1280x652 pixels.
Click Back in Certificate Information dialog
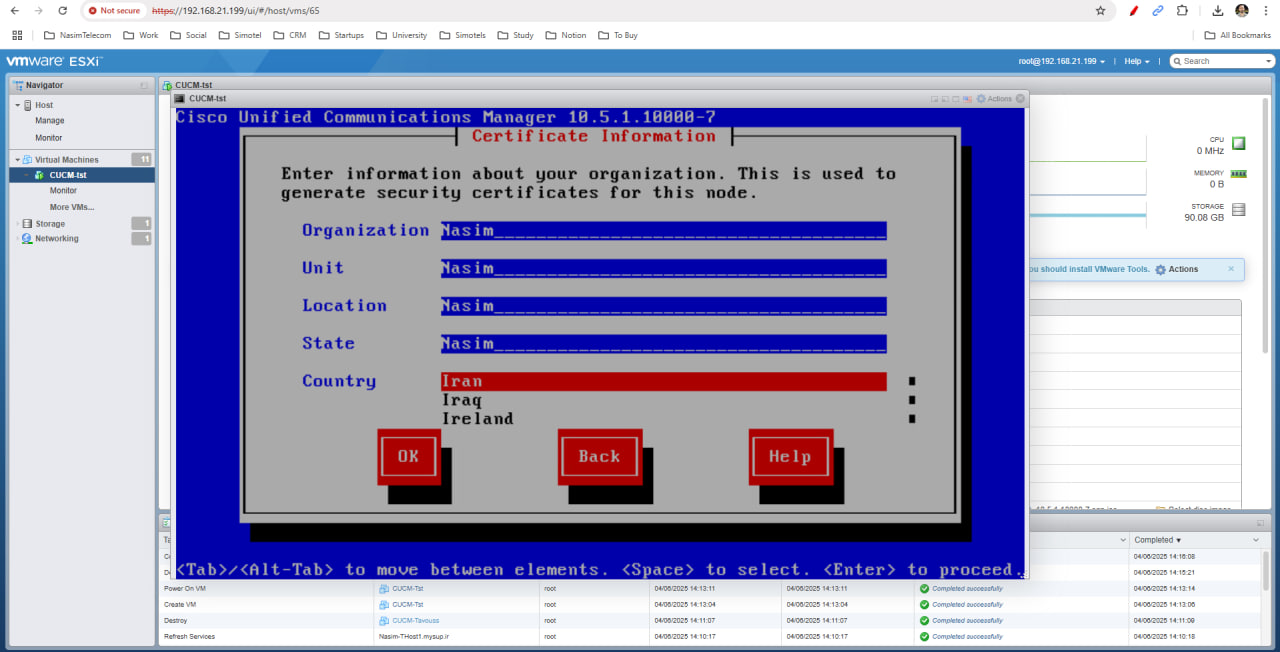599,457
